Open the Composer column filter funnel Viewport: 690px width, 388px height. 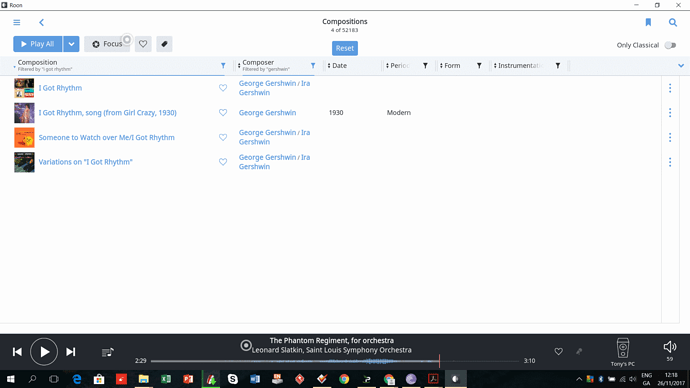click(313, 66)
